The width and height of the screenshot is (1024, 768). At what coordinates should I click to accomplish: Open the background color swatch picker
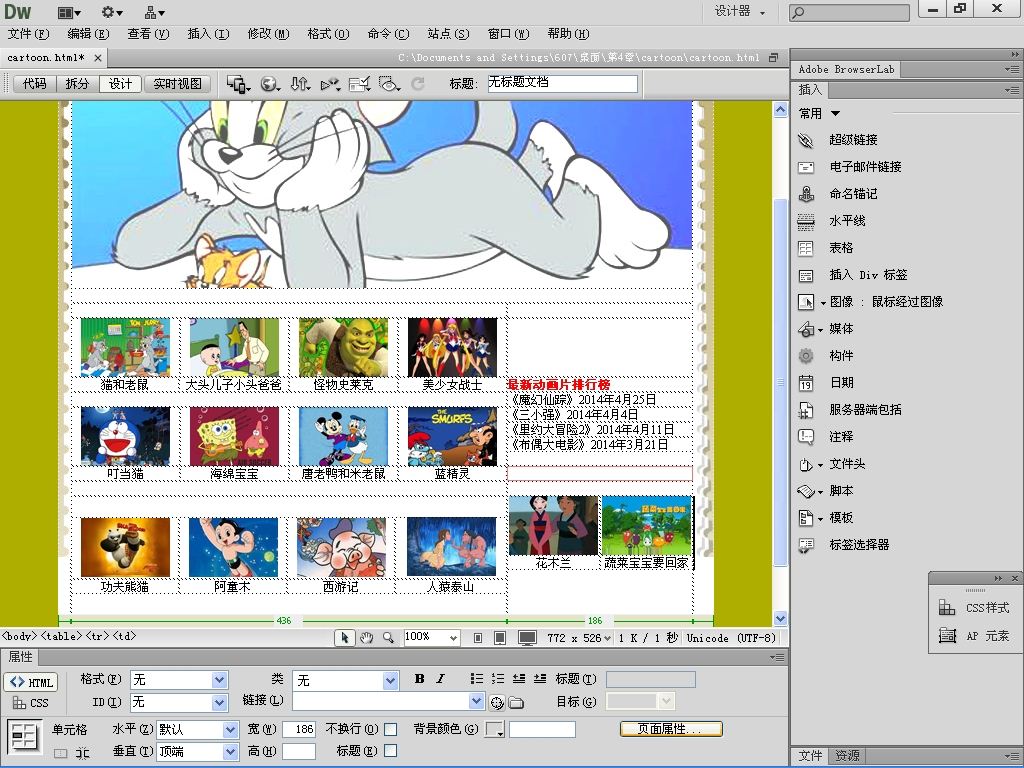point(494,729)
